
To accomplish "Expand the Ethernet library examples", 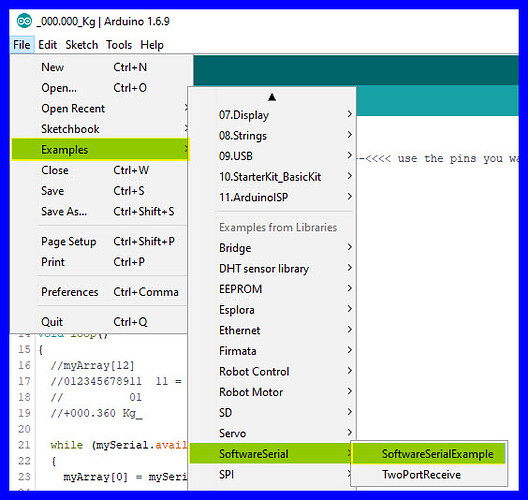I will pos(272,330).
